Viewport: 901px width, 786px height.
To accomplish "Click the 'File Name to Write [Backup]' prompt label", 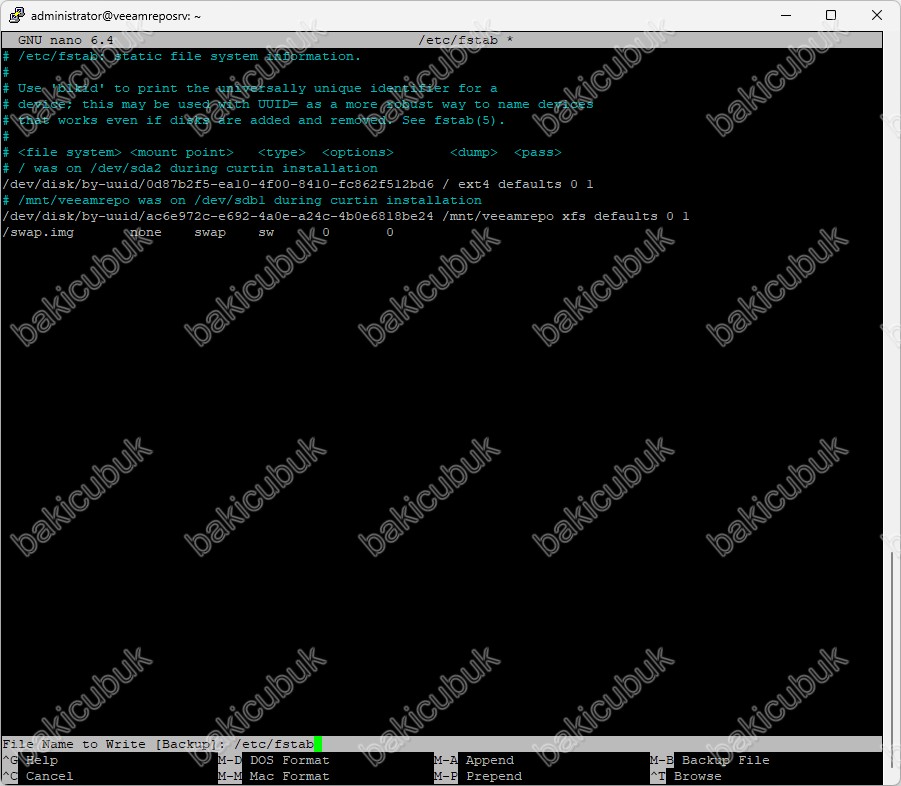I will (x=113, y=744).
